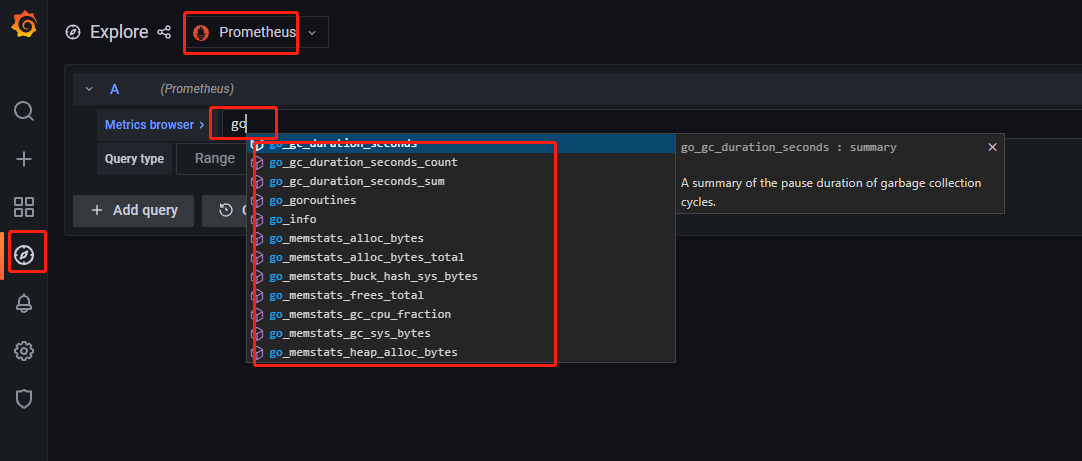Open the Configuration gear icon in sidebar
This screenshot has width=1082, height=461.
pyautogui.click(x=24, y=351)
